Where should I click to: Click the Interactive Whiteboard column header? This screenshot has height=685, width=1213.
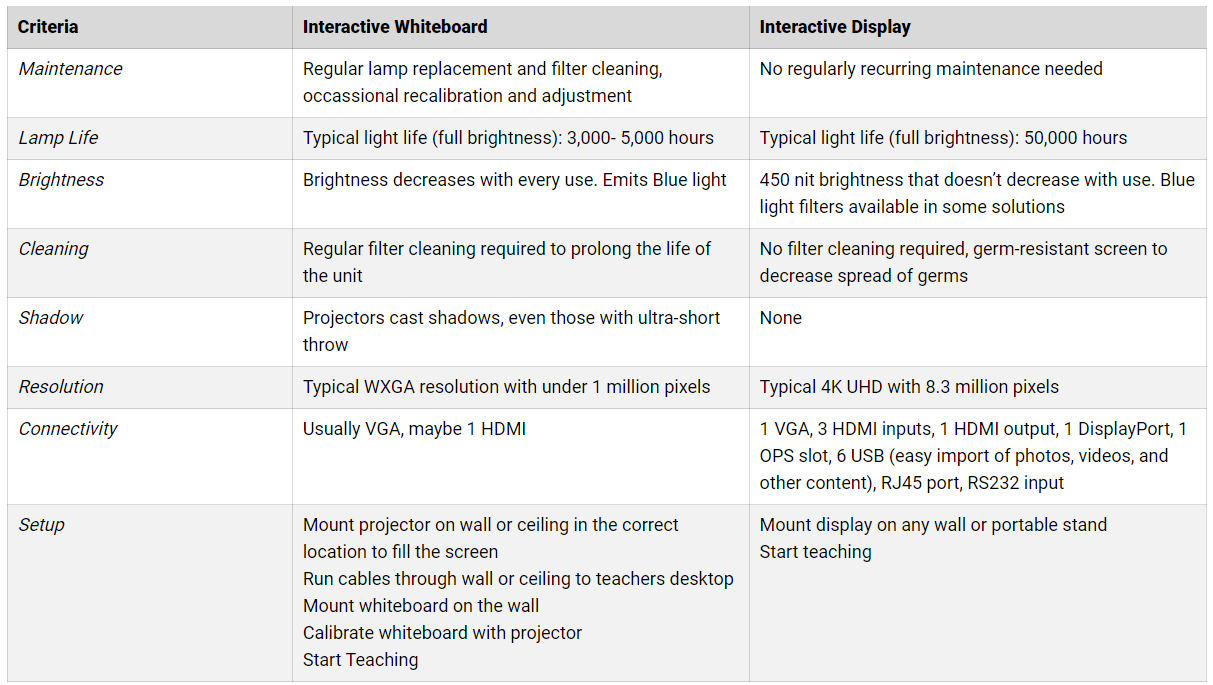tap(395, 27)
